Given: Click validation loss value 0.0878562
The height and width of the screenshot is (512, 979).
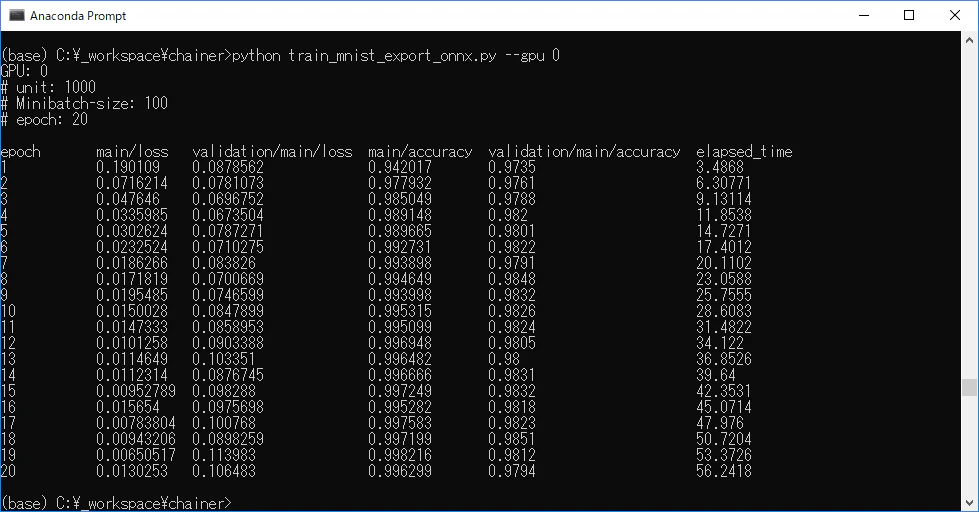Looking at the screenshot, I should [228, 167].
